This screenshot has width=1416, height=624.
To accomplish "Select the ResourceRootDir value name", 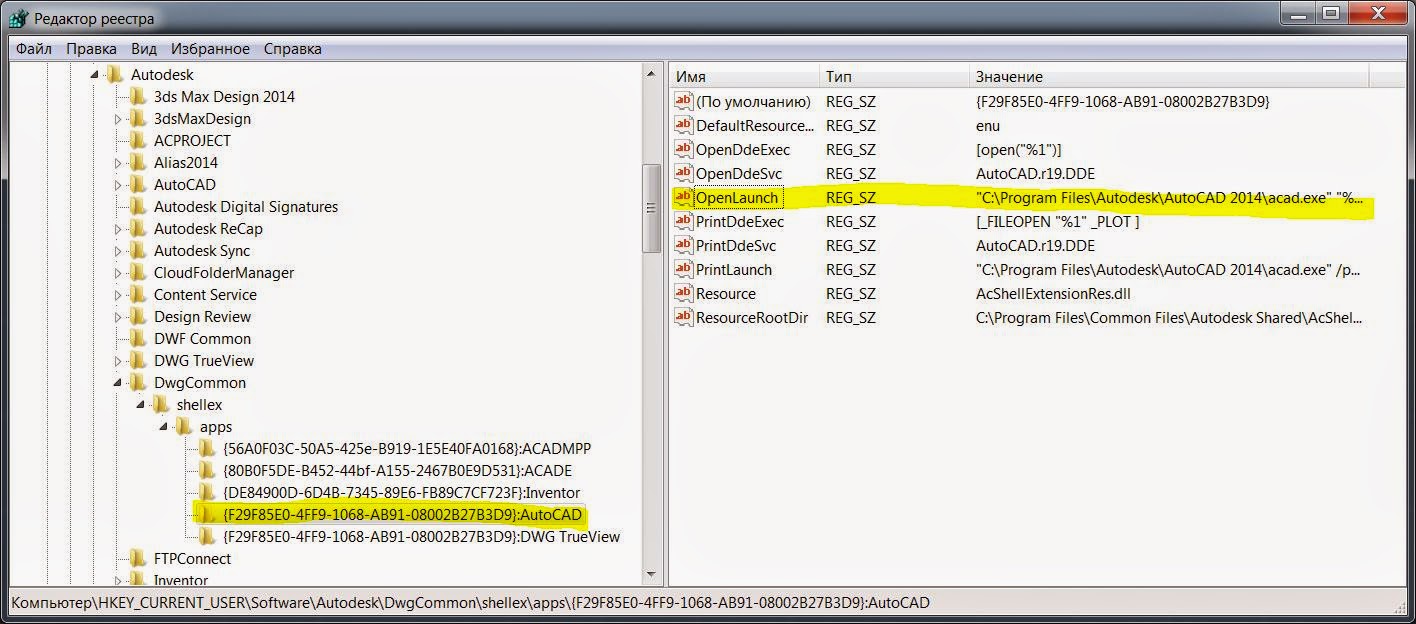I will 752,317.
